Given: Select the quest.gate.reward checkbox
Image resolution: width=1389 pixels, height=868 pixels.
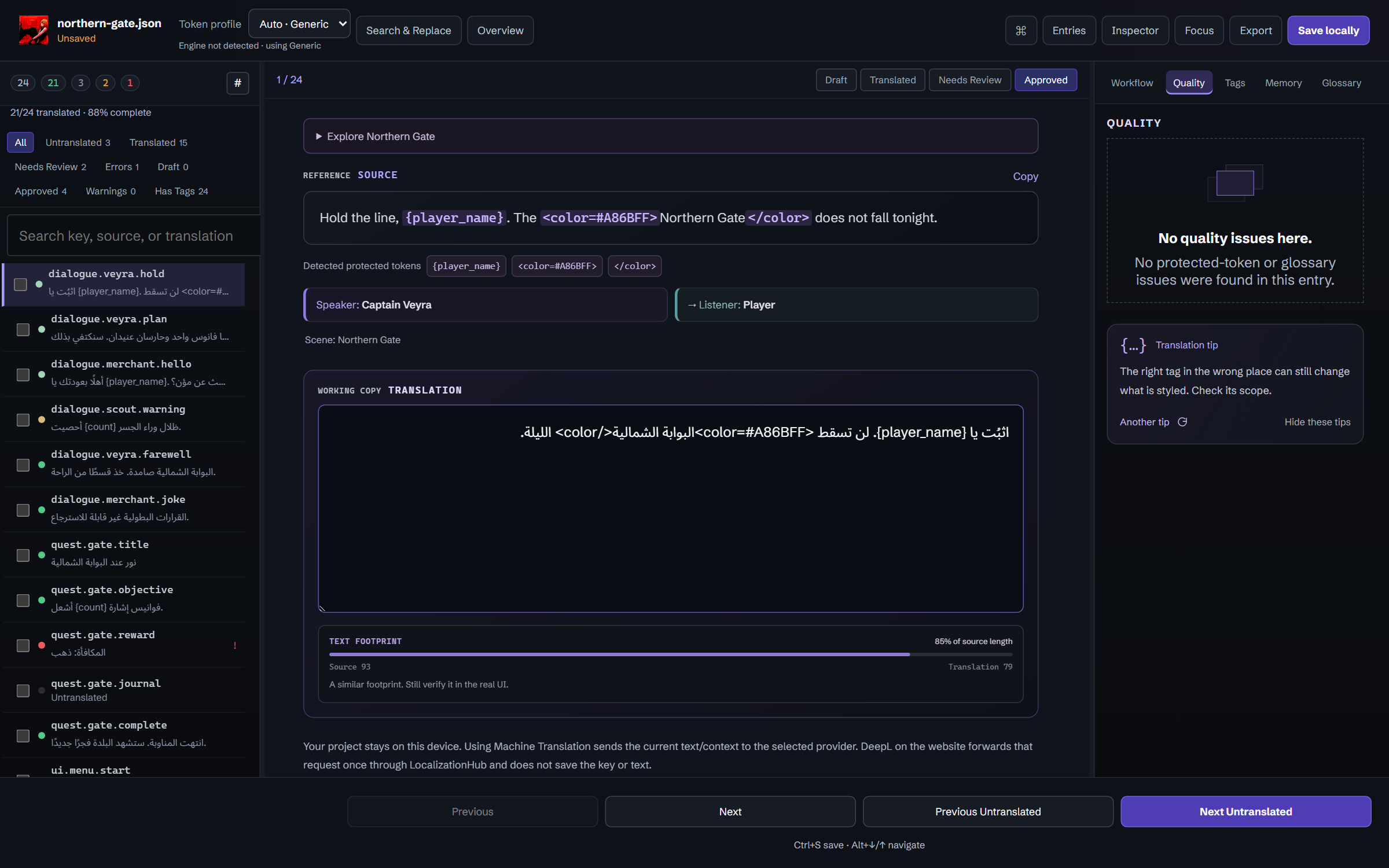Looking at the screenshot, I should point(23,645).
